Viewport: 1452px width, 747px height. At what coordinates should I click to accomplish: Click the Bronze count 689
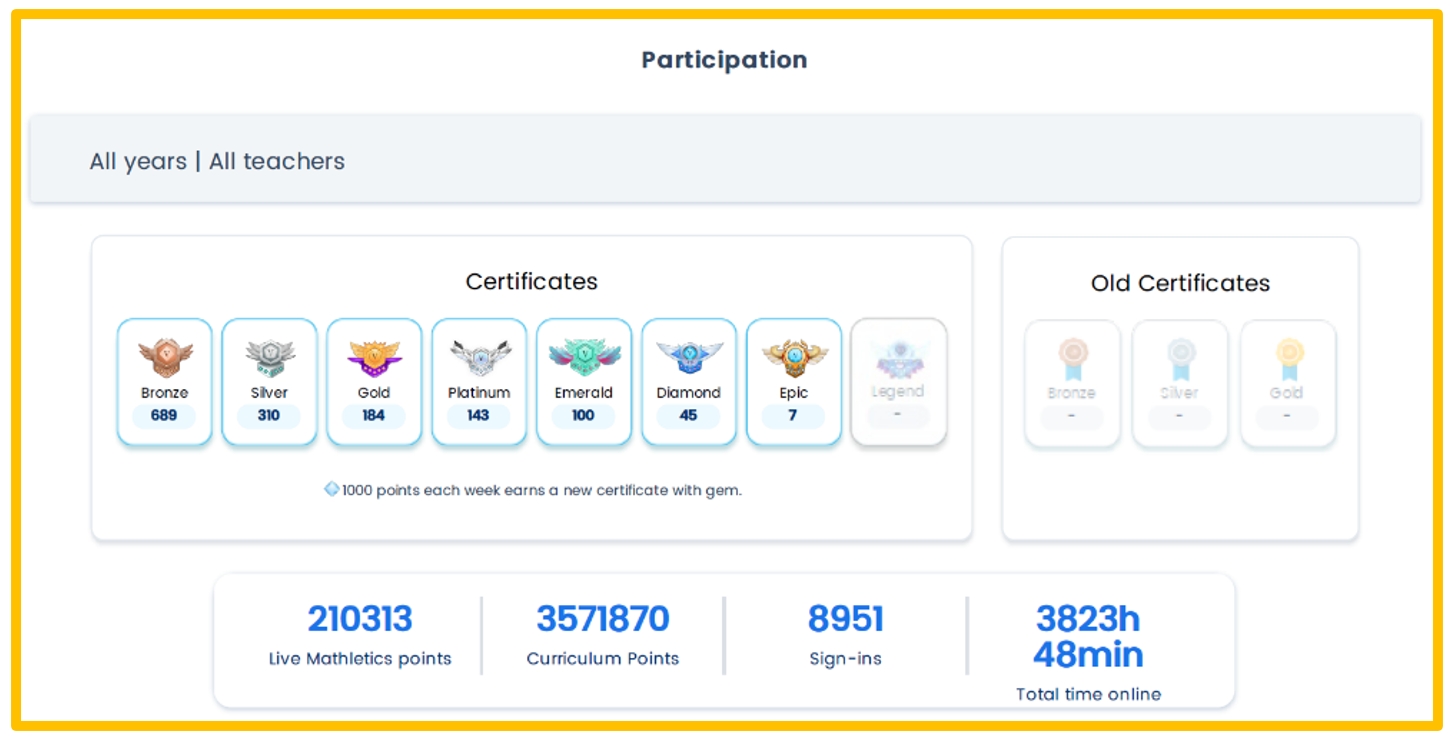(164, 415)
